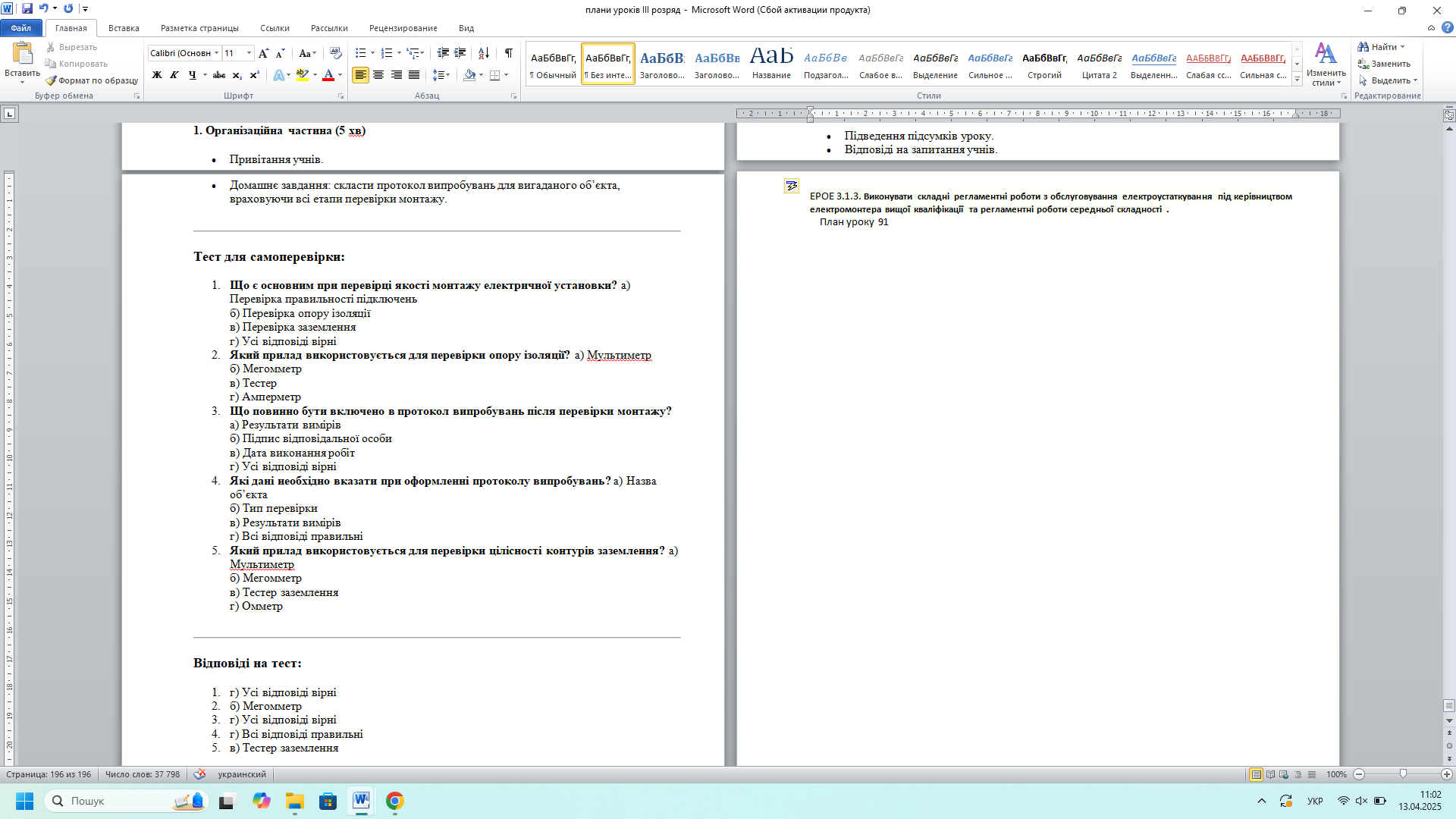Image resolution: width=1456 pixels, height=819 pixels.
Task: Toggle show paragraph marks (¶)
Action: (509, 53)
